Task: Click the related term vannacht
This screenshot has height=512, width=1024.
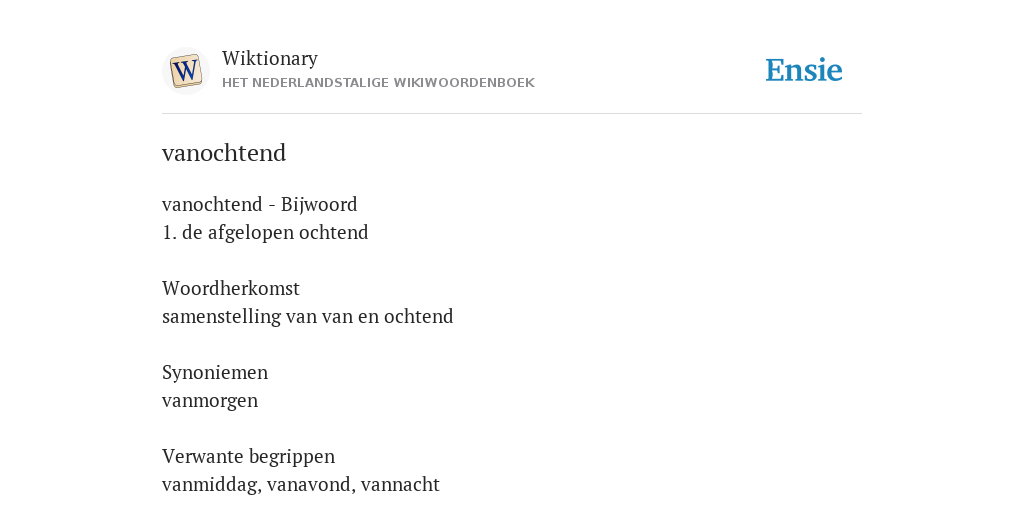Action: (x=400, y=485)
